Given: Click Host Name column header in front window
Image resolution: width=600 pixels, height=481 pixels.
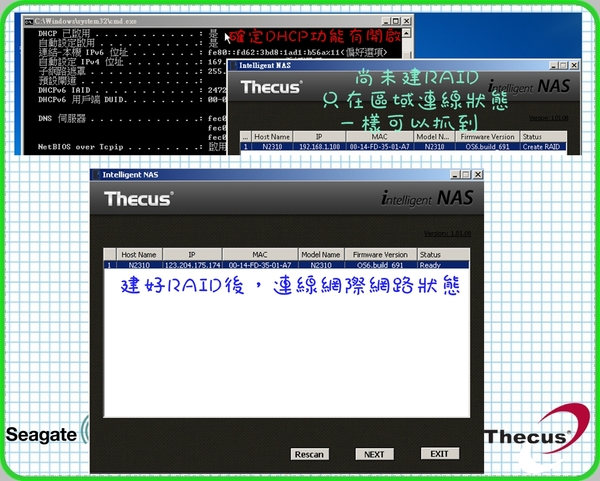Looking at the screenshot, I should coord(139,255).
